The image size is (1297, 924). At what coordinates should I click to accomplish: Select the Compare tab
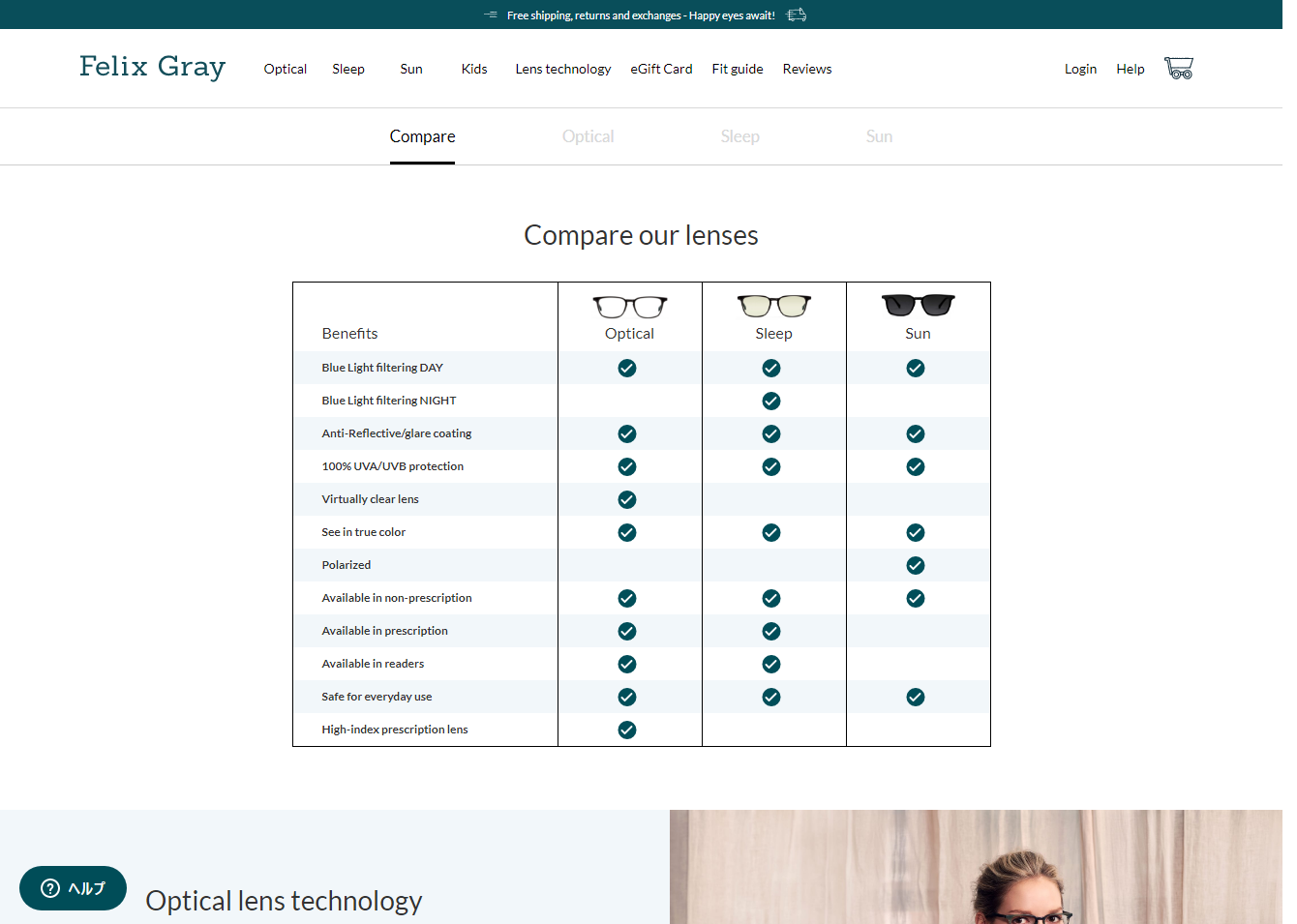coord(422,136)
